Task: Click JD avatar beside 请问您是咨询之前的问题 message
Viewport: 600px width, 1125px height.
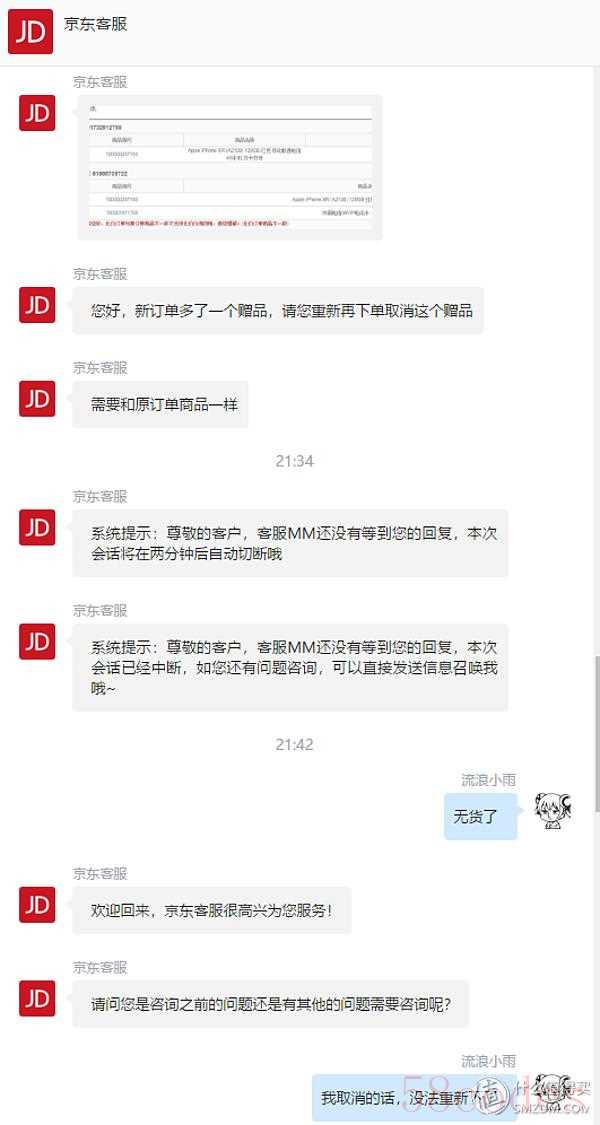Action: 37,999
